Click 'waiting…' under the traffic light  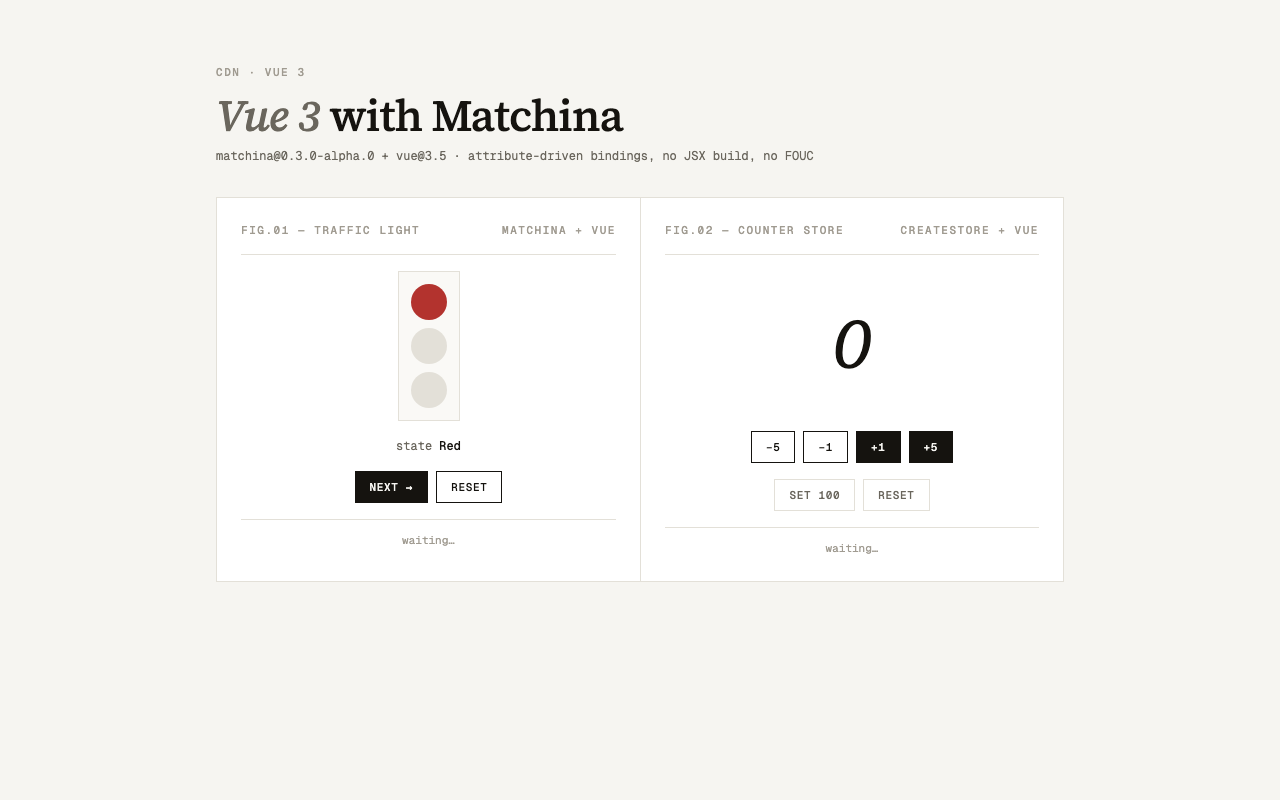(x=428, y=540)
